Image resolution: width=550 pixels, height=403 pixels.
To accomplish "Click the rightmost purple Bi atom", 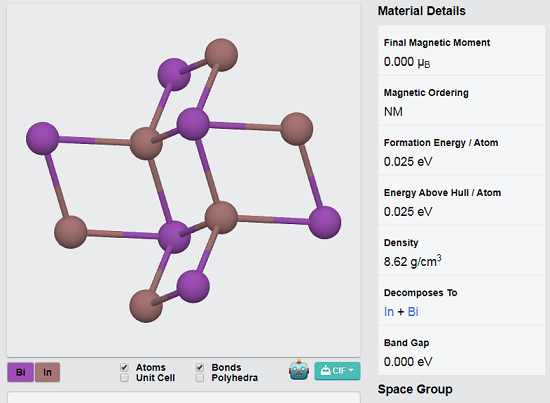I will click(324, 222).
